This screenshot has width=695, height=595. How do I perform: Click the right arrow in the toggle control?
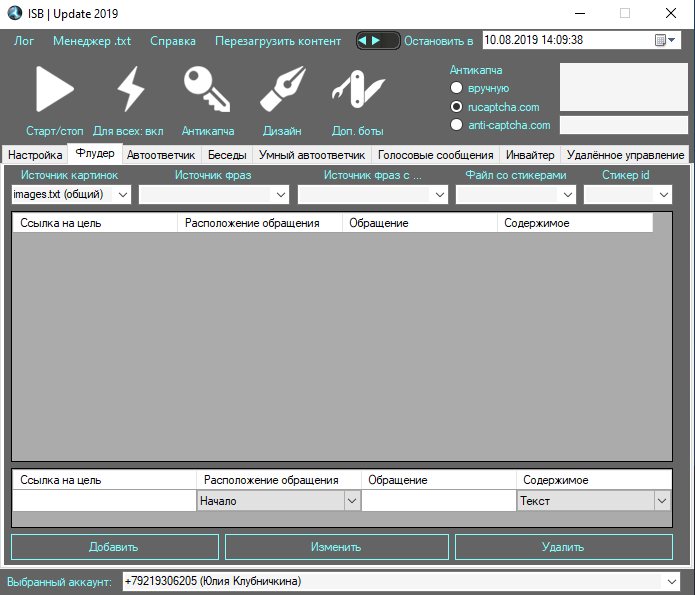375,41
